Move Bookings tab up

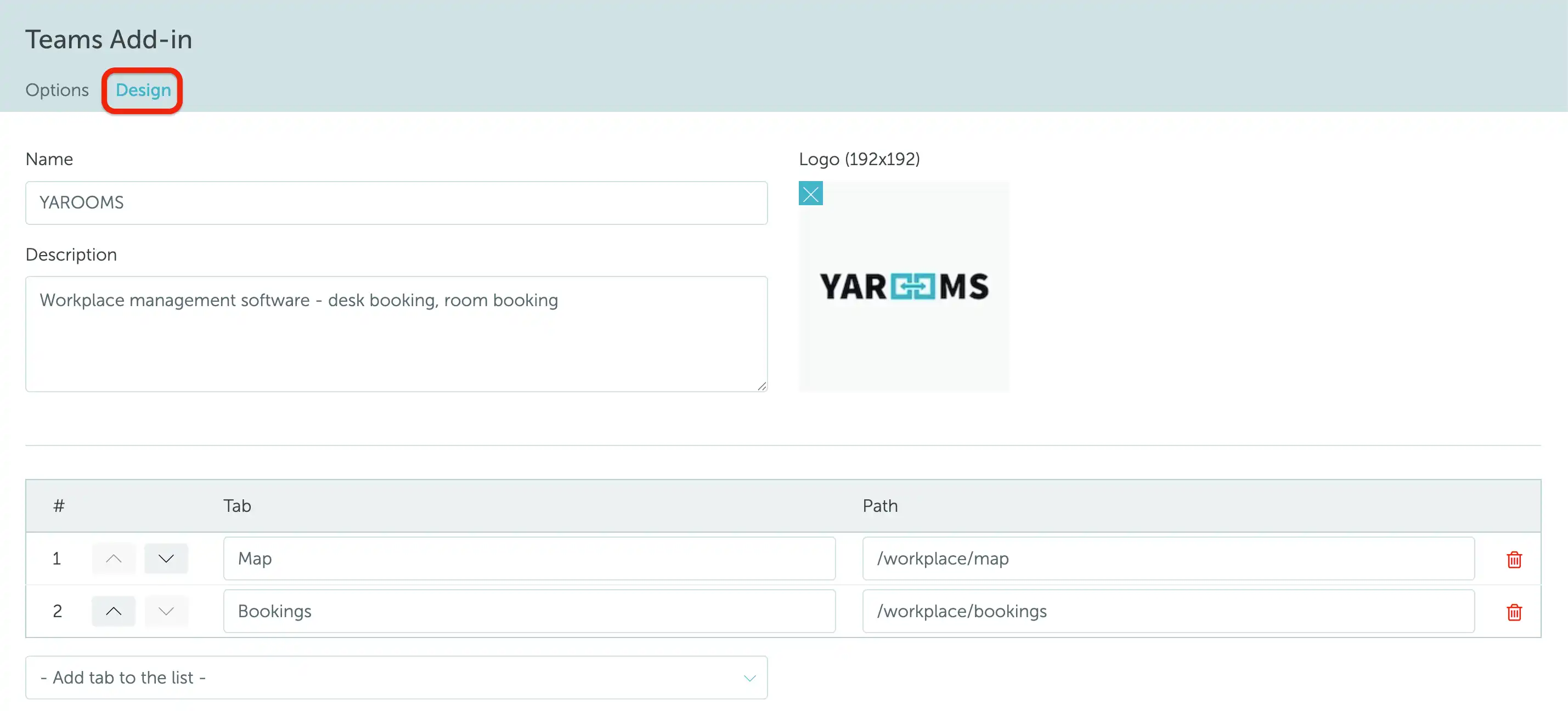click(x=113, y=611)
